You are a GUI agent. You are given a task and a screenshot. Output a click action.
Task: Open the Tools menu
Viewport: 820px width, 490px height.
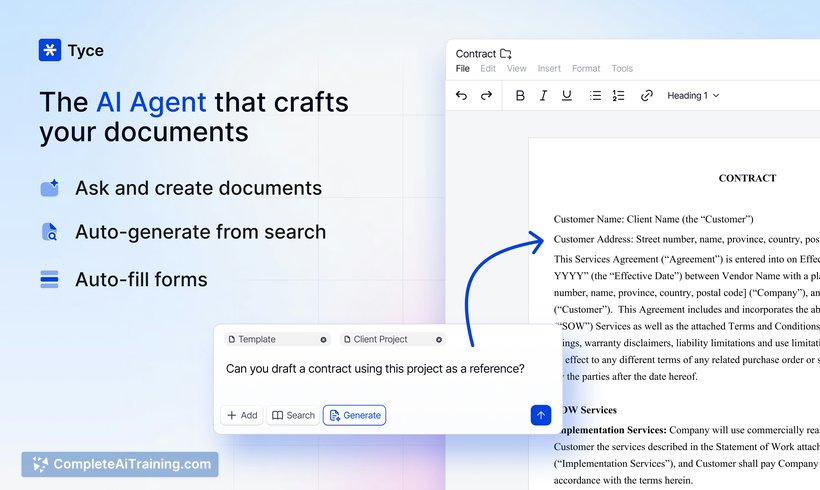[622, 69]
